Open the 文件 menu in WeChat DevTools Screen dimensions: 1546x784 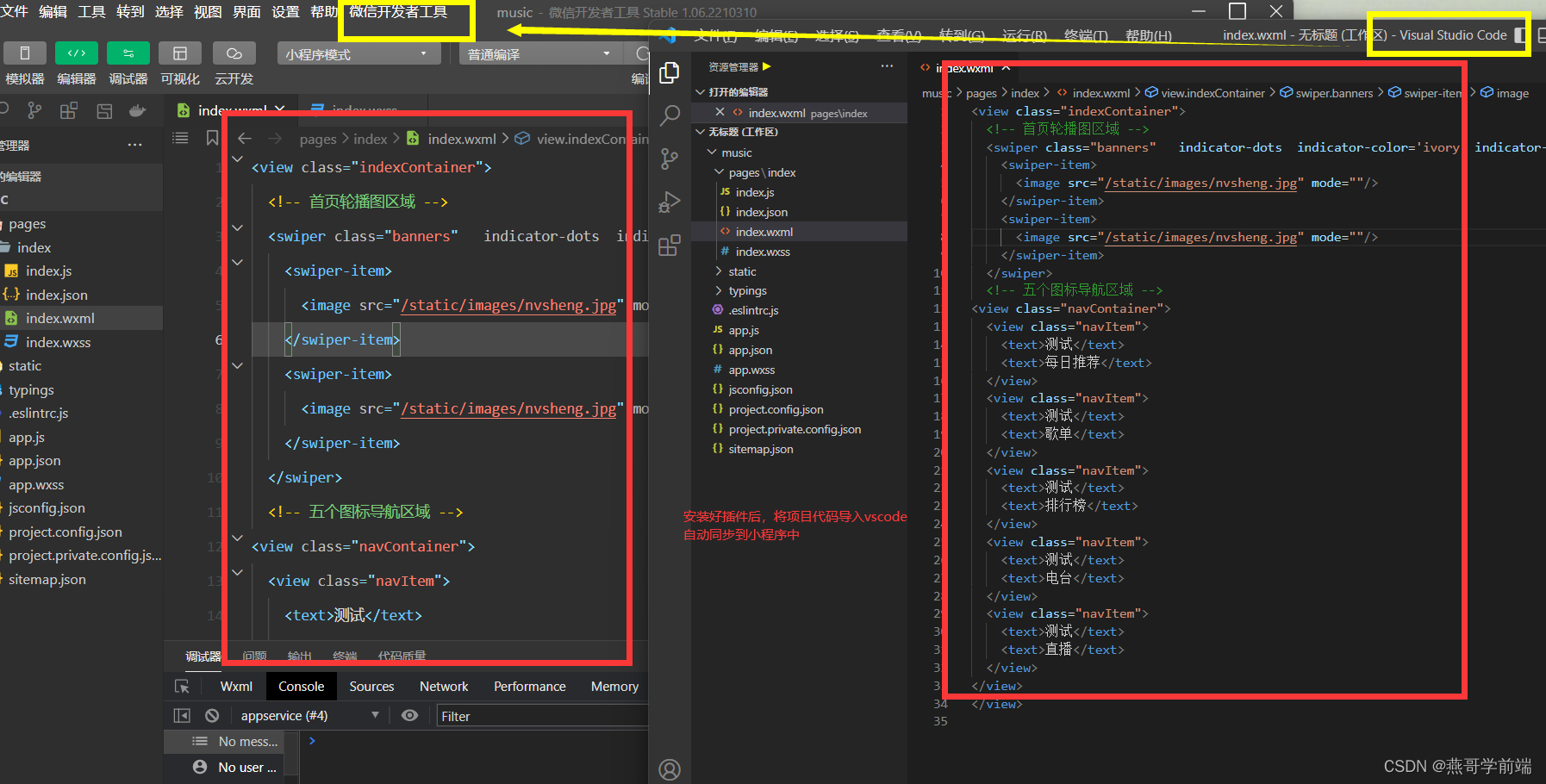coord(13,11)
